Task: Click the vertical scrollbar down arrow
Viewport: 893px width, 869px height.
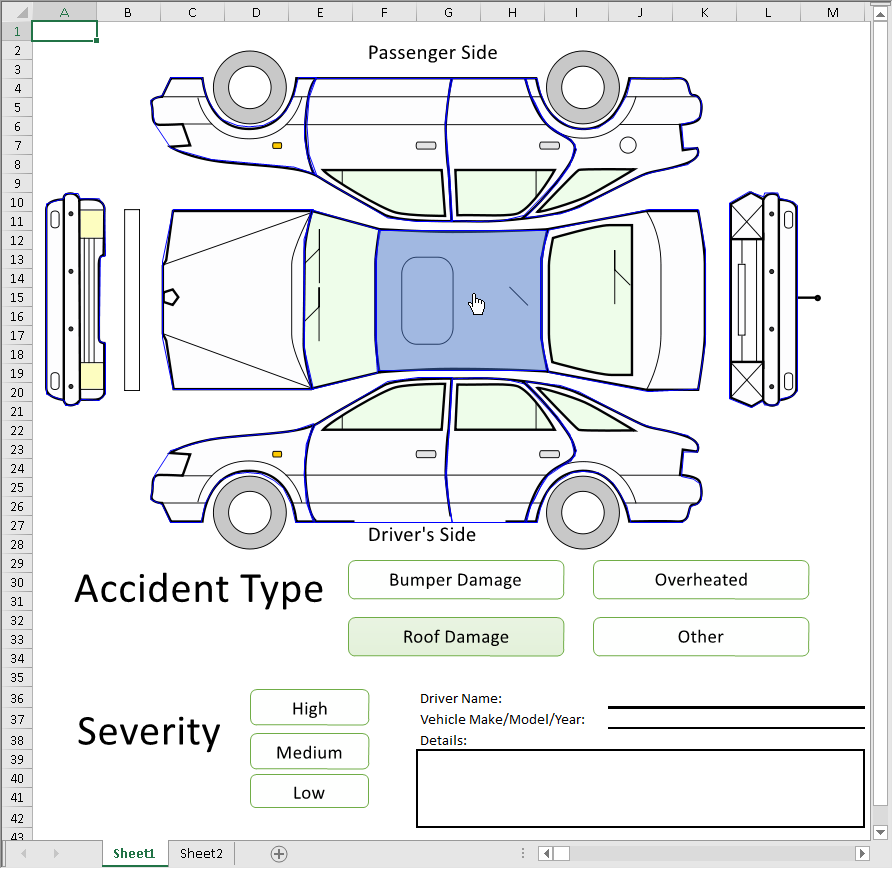Action: (880, 832)
